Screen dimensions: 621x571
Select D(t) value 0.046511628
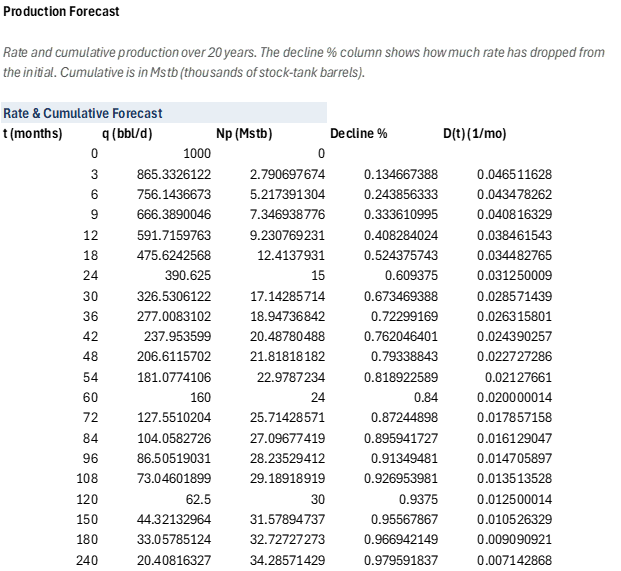[x=514, y=174]
